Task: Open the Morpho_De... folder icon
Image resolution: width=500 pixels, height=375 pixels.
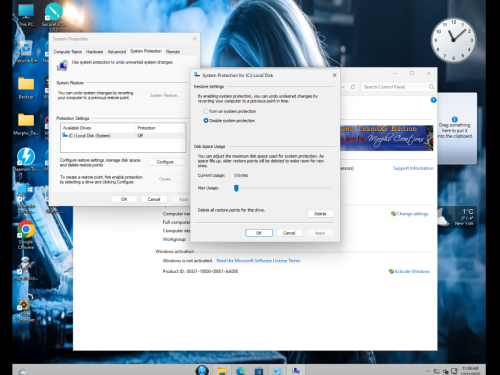Action: [x=26, y=124]
